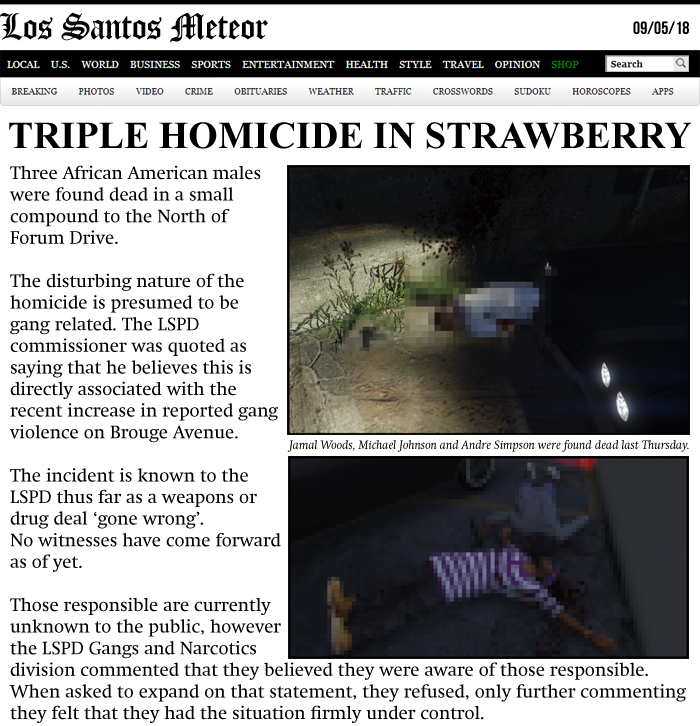Viewport: 700px width, 726px height.
Task: Visit the OPINION section
Action: 517,64
